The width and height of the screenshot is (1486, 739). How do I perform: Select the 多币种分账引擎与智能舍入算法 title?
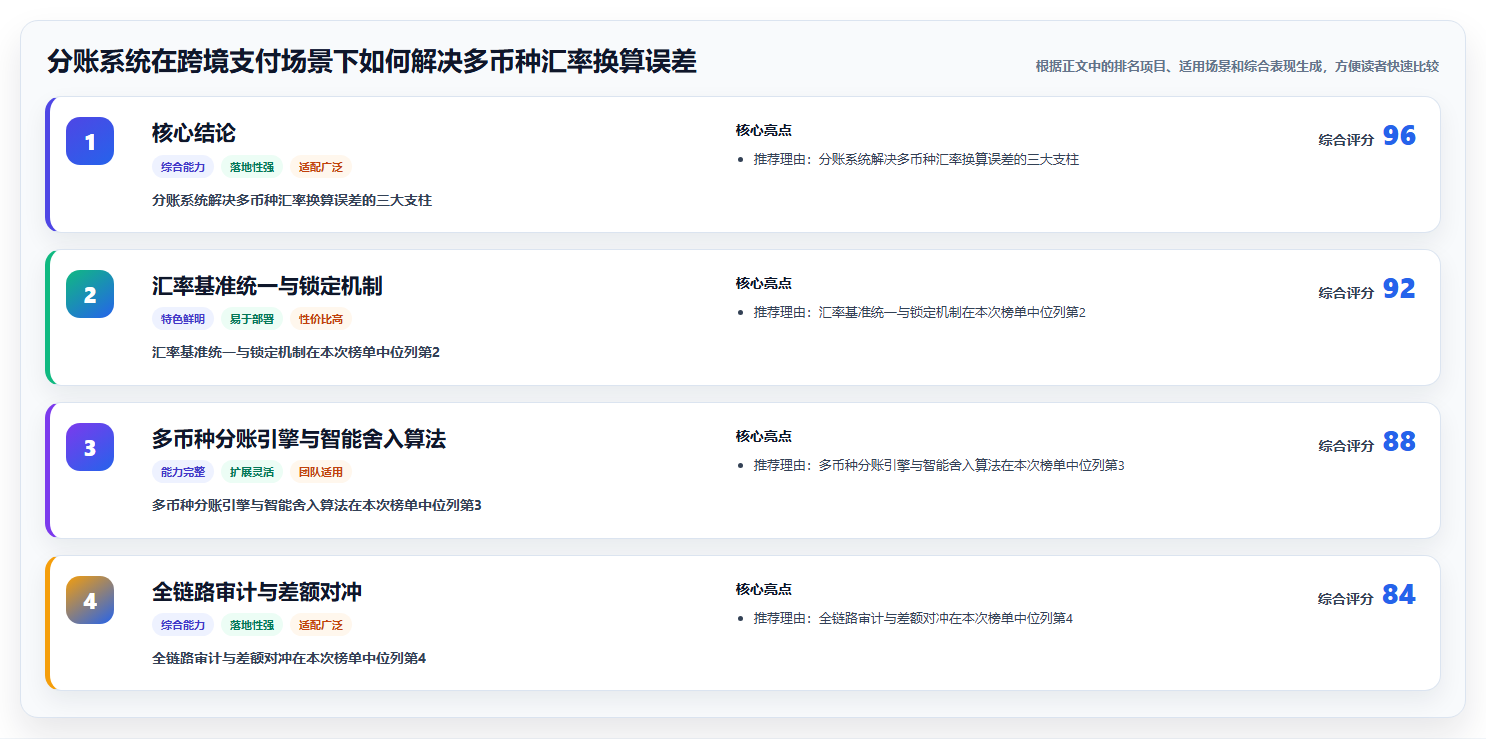pos(299,439)
